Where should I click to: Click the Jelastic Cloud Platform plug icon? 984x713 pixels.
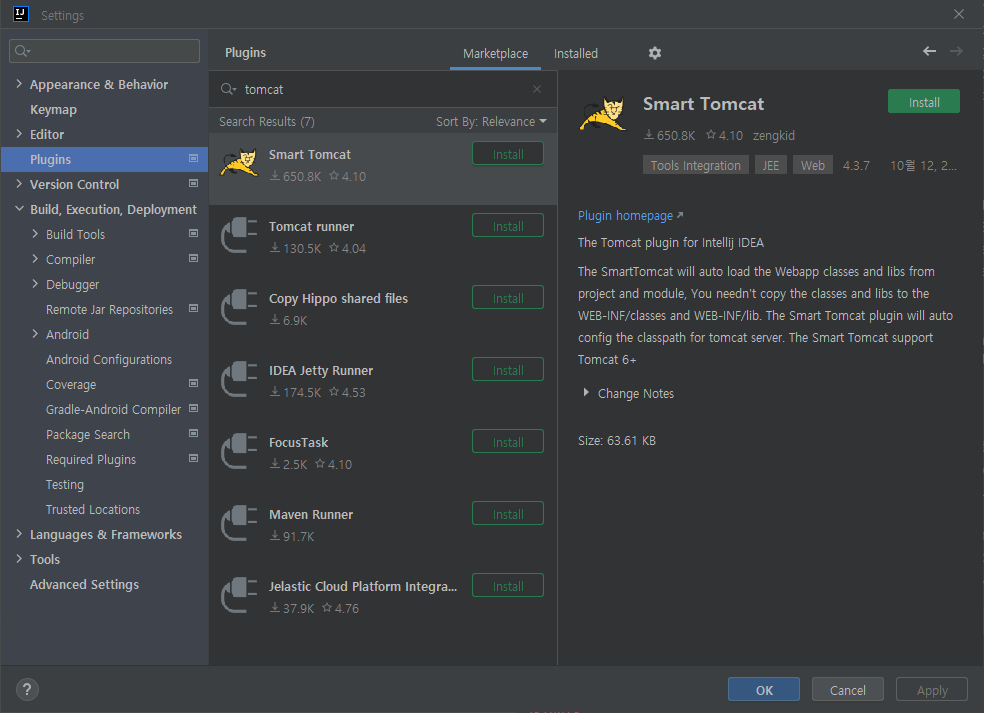coord(239,595)
